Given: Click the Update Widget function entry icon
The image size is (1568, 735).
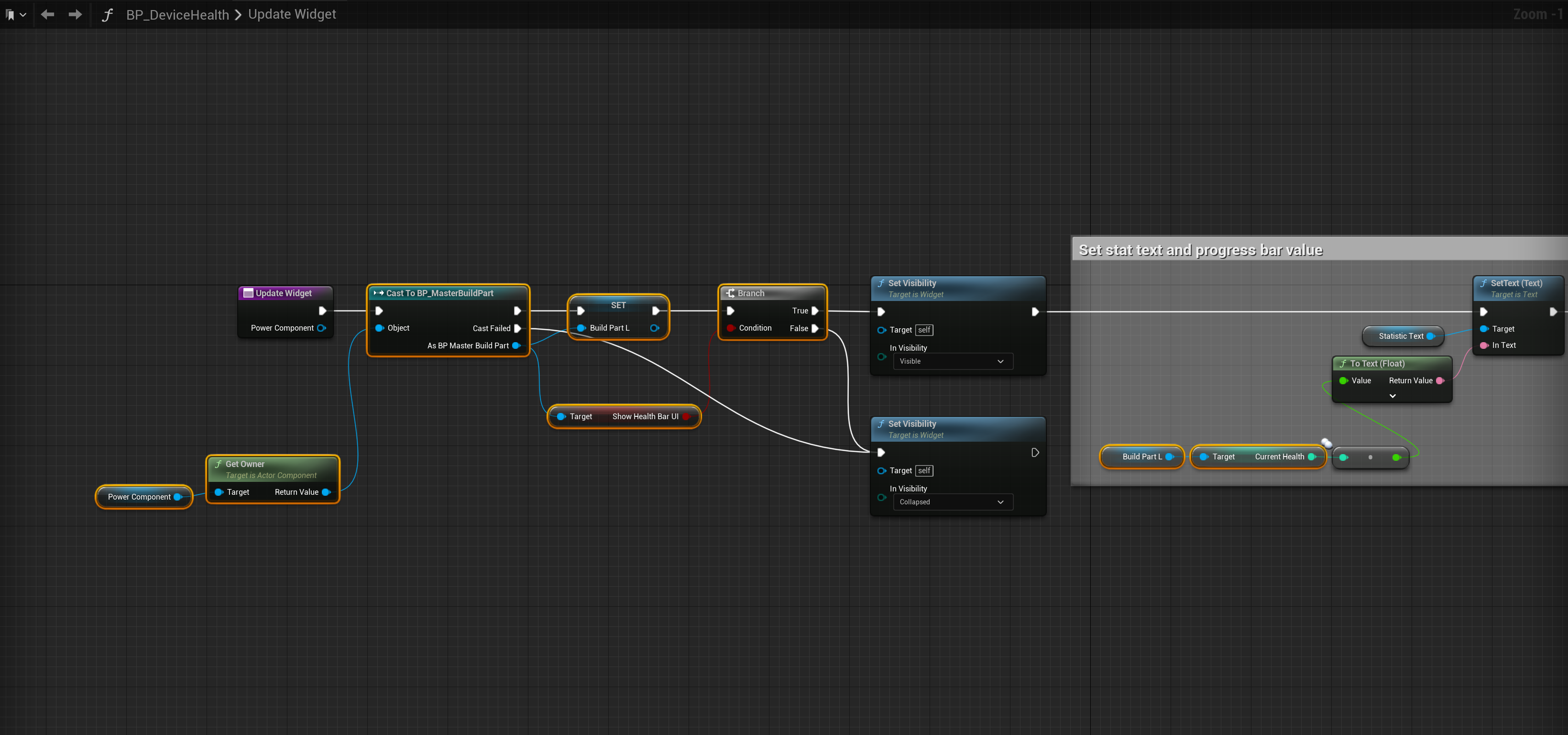Looking at the screenshot, I should pos(248,293).
